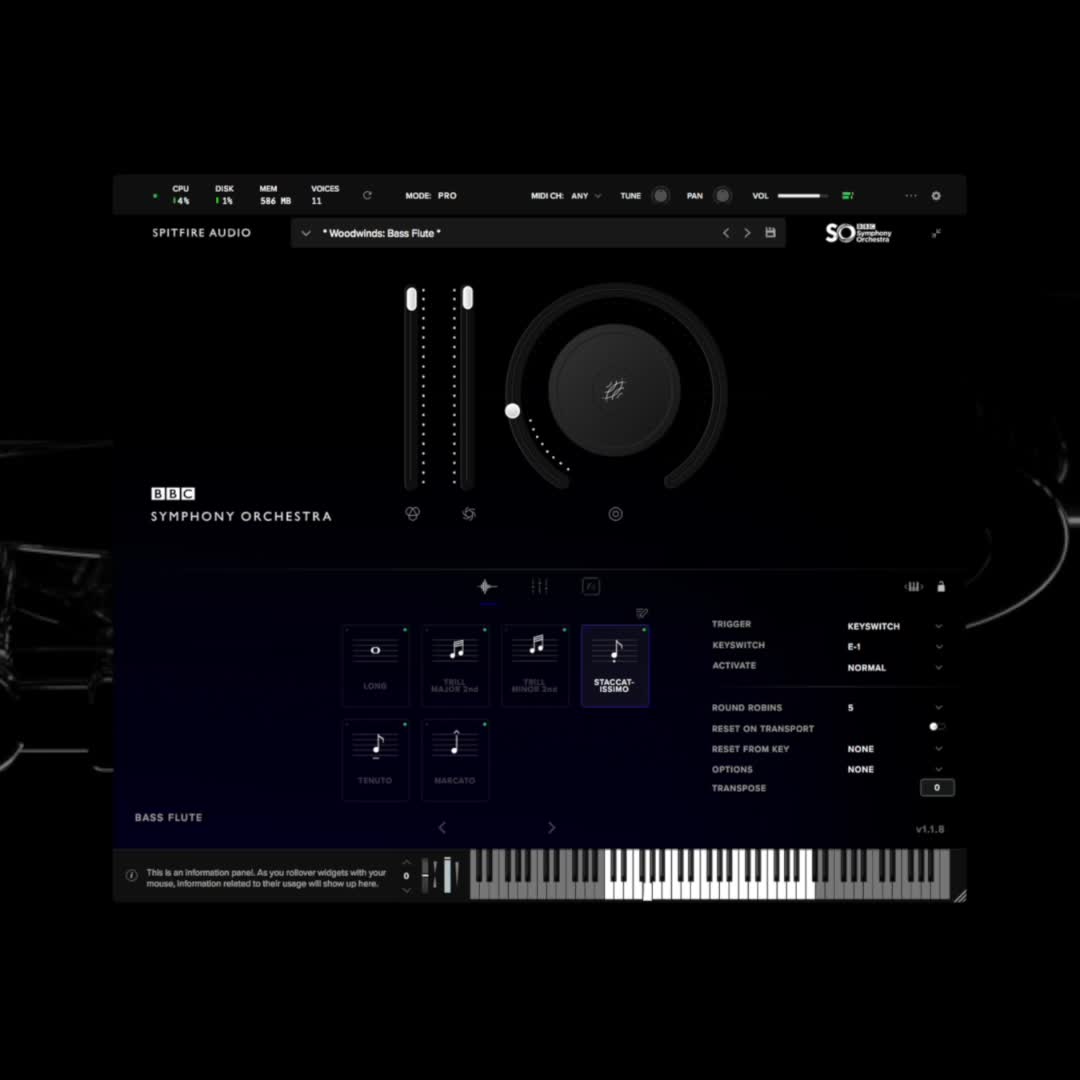Open the settings gear in top bar
This screenshot has width=1080, height=1080.
pyautogui.click(x=935, y=196)
